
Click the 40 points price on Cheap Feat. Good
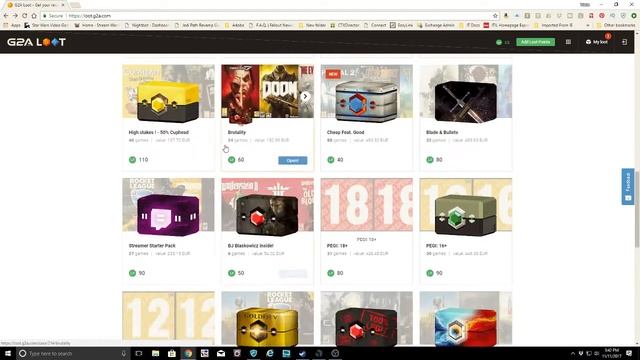click(x=336, y=160)
